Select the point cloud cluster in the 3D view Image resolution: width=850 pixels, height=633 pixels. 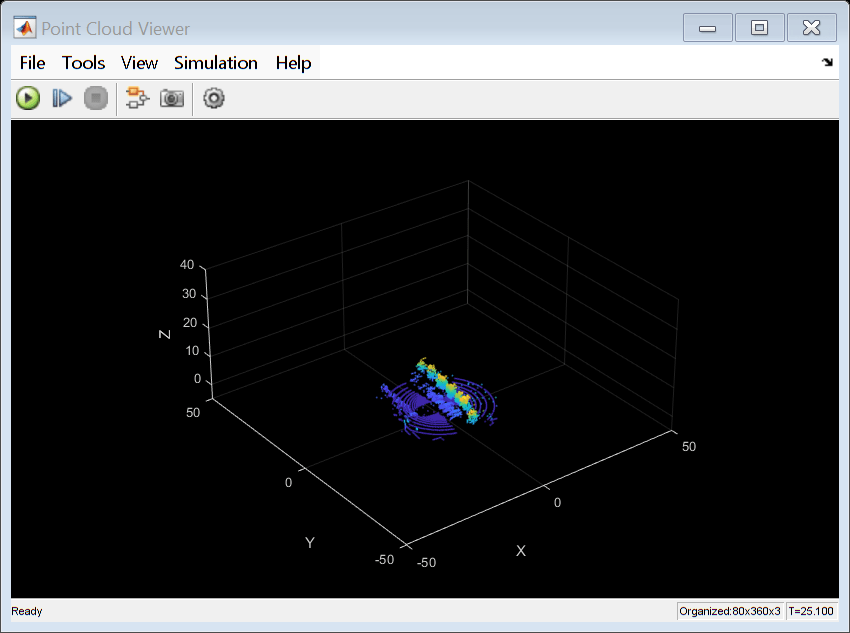pyautogui.click(x=440, y=395)
